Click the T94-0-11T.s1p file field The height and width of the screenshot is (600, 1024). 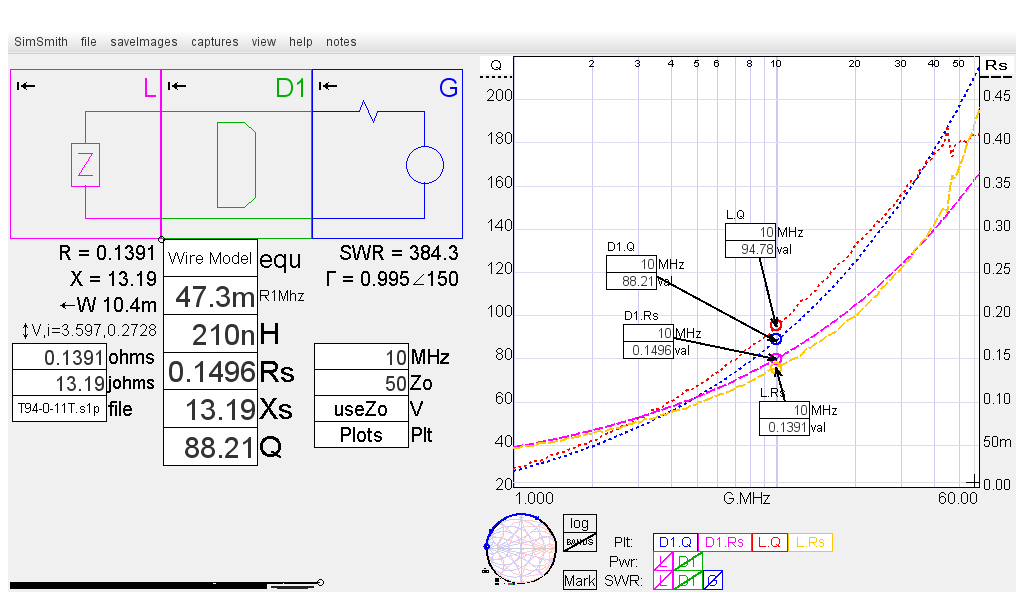59,409
